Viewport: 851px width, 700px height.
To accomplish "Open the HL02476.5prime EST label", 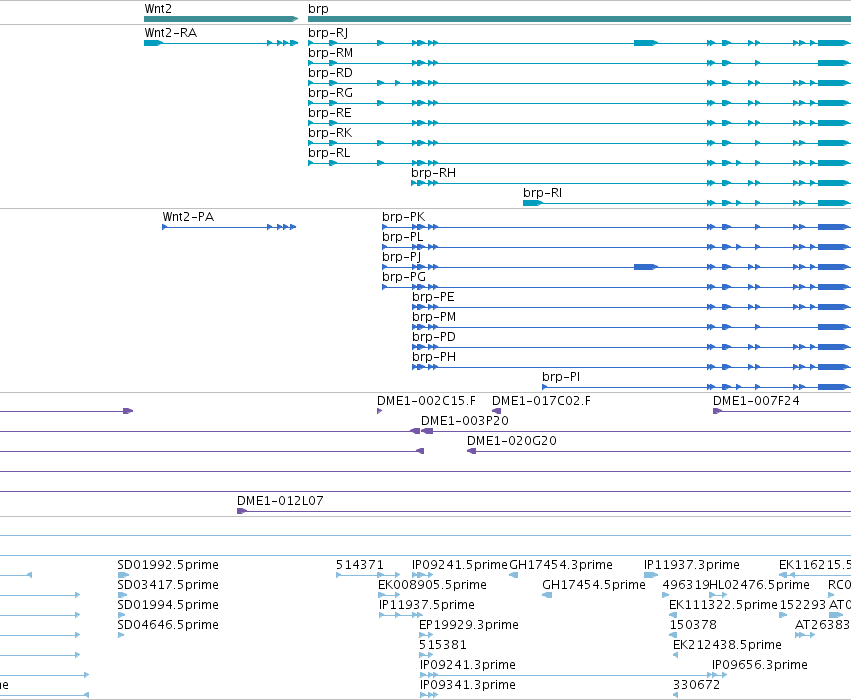I will coord(759,586).
